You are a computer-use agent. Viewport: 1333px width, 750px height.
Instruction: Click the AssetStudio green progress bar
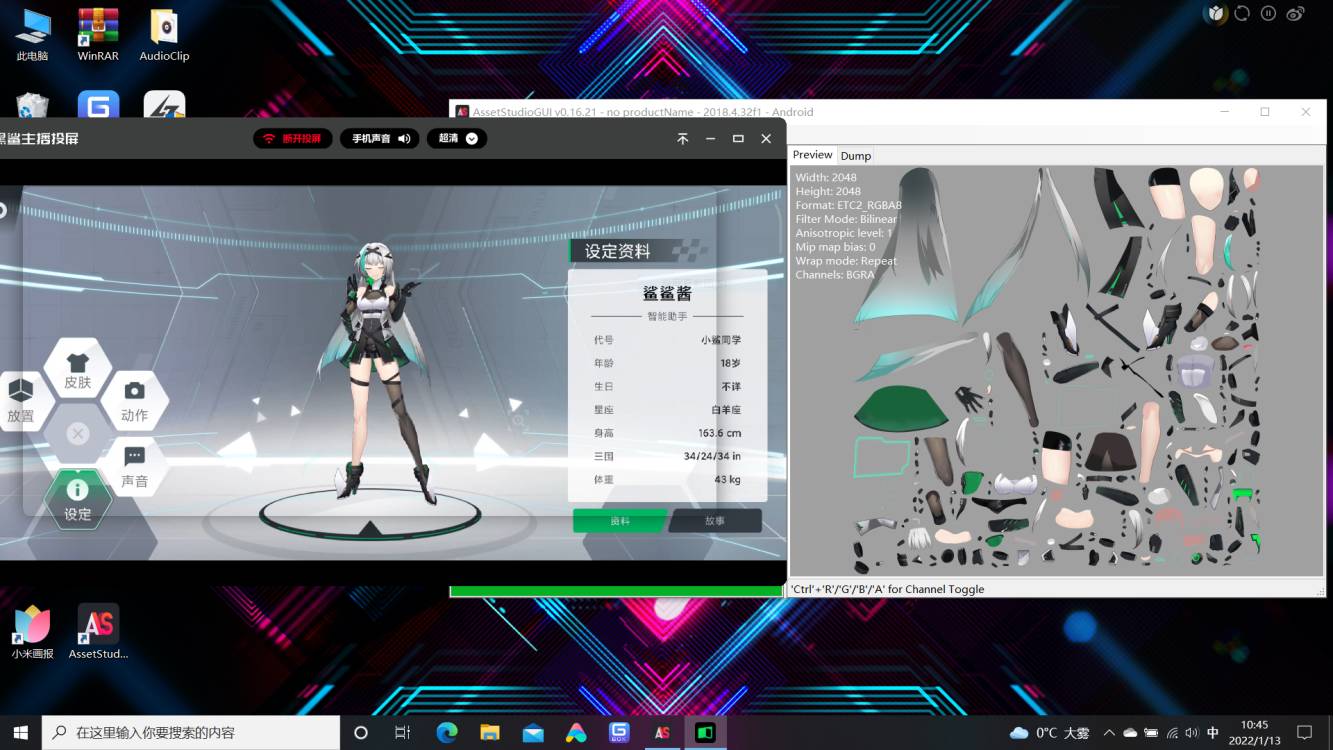[616, 591]
